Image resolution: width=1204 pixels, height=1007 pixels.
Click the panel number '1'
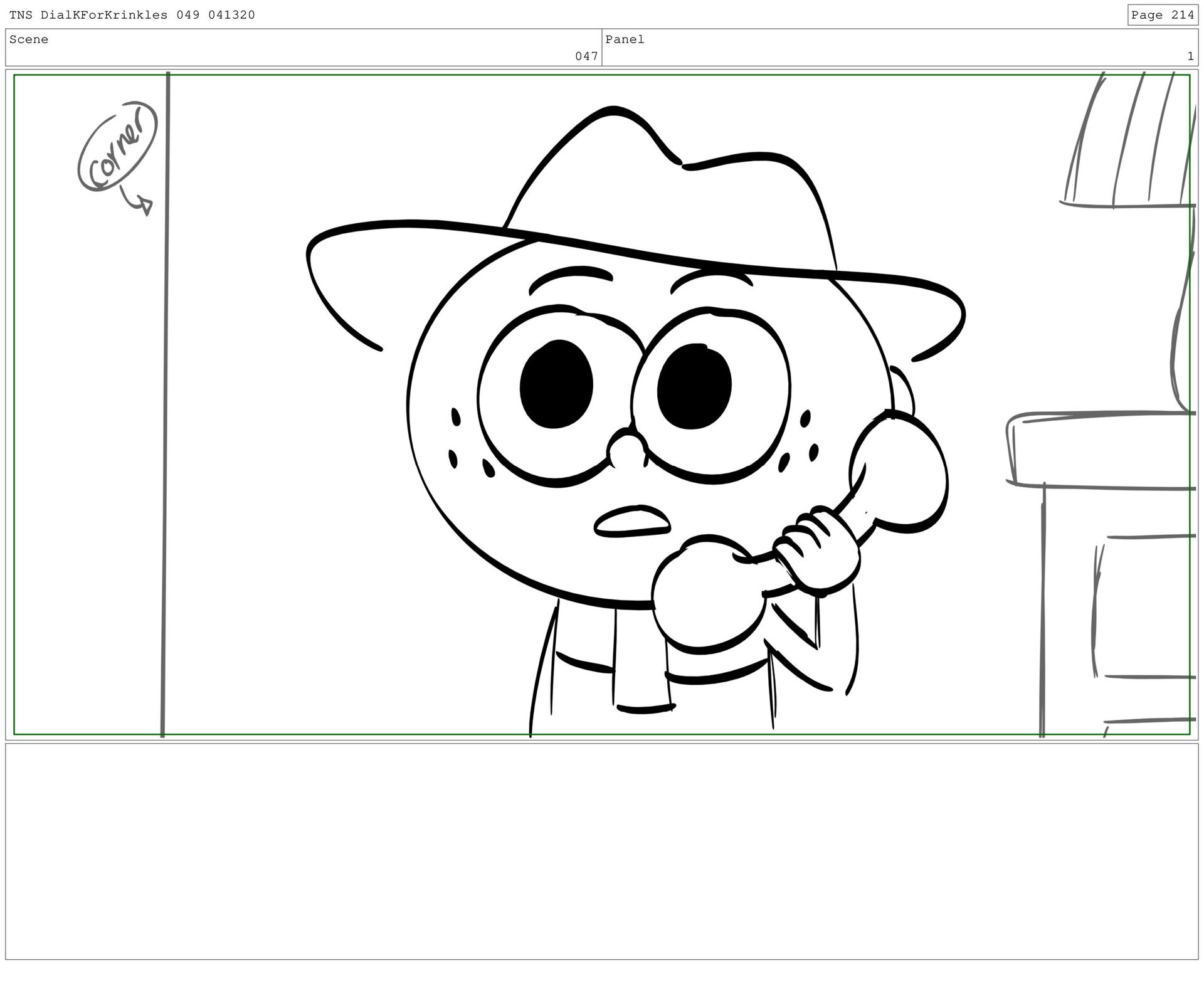coord(1190,56)
